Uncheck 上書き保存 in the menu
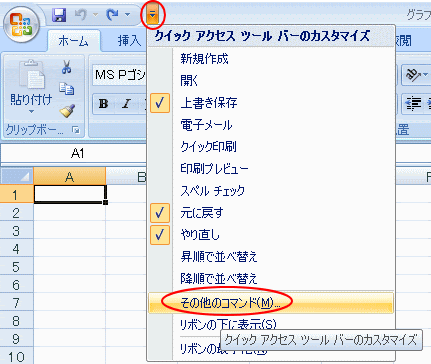The width and height of the screenshot is (431, 364). pos(271,103)
